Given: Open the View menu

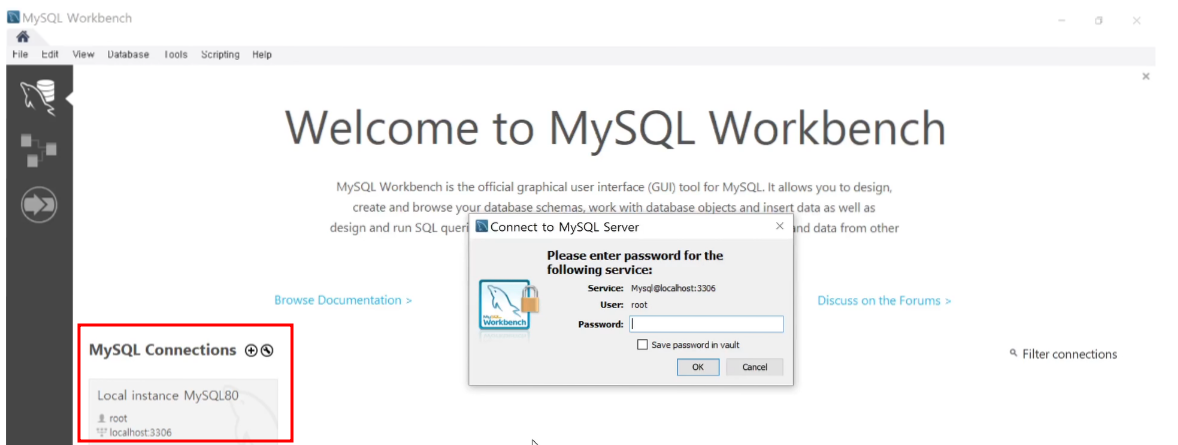Looking at the screenshot, I should (x=83, y=54).
